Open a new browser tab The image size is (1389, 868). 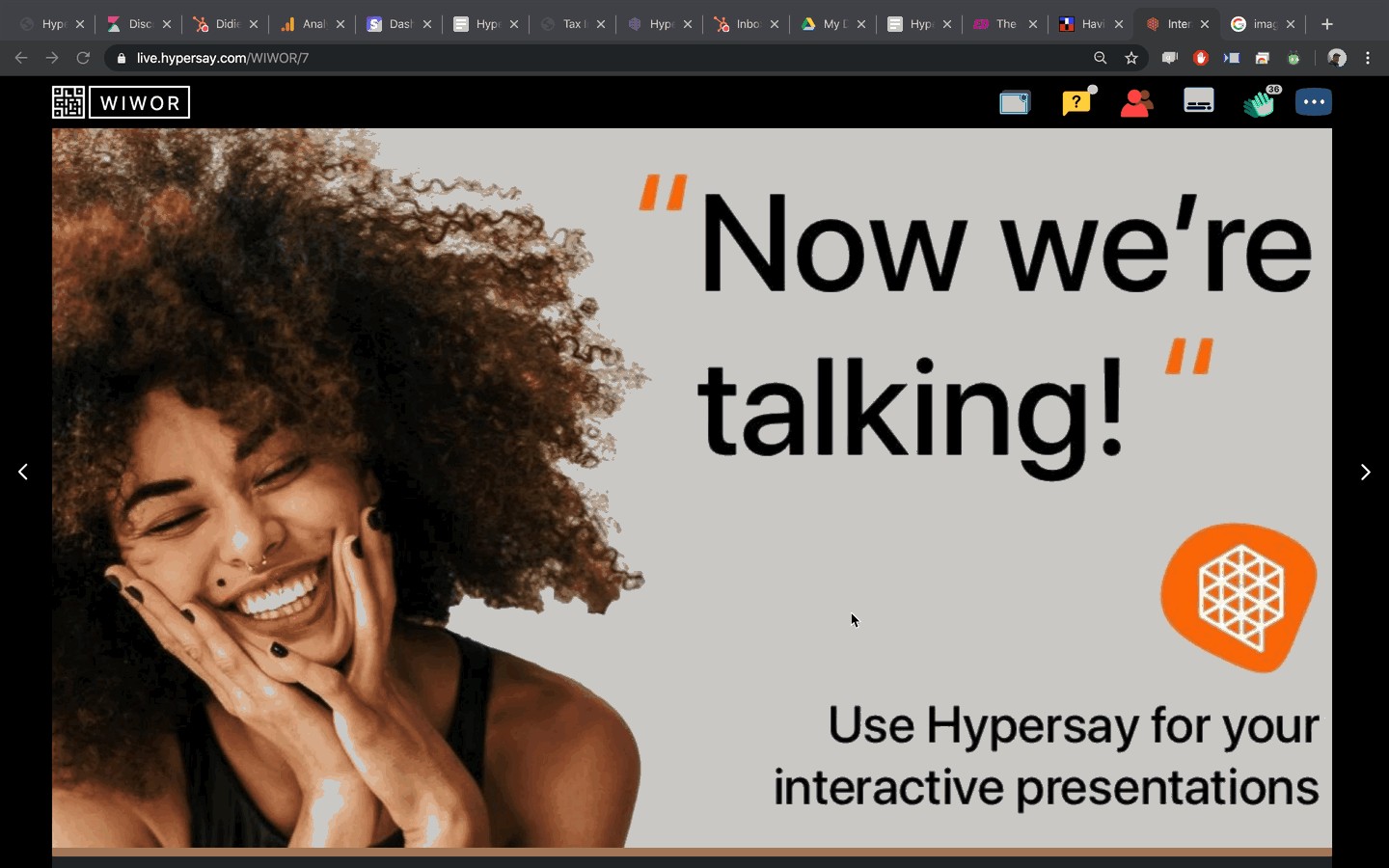[1327, 24]
